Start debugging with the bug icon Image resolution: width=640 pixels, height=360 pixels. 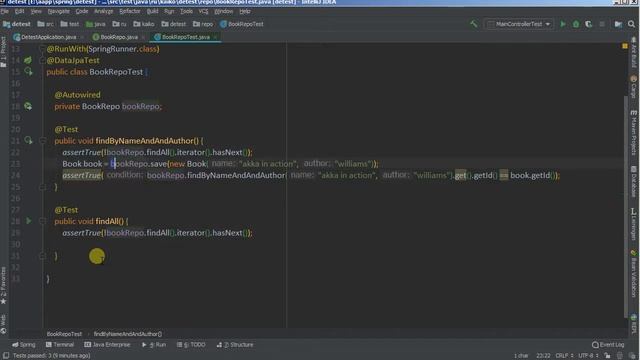coord(576,24)
